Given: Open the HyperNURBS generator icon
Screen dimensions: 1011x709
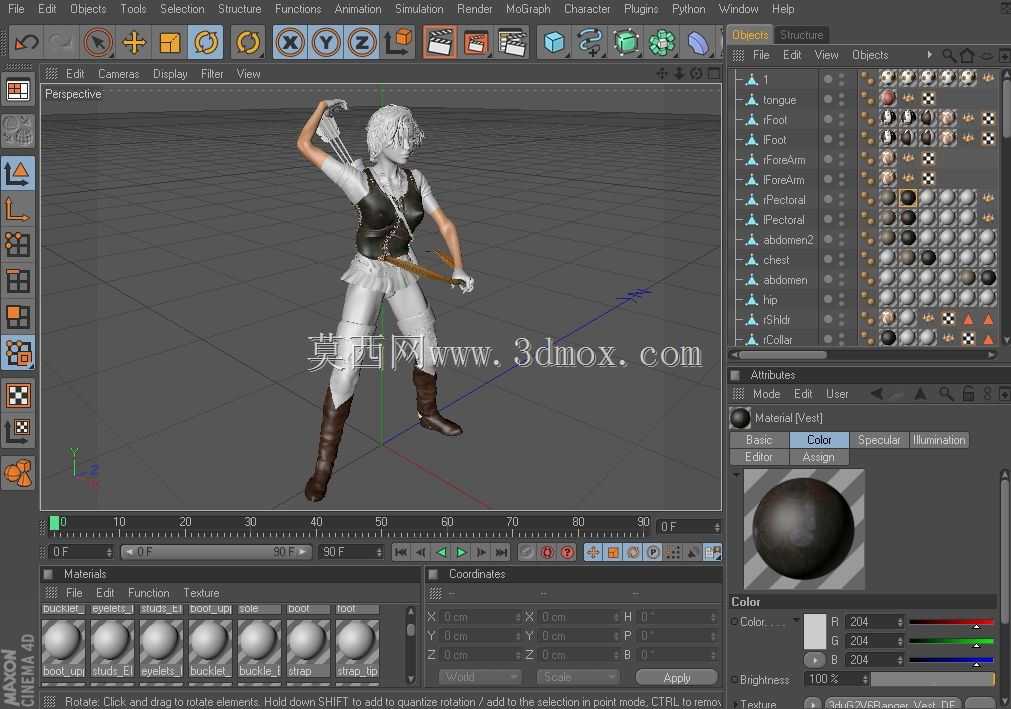Looking at the screenshot, I should coord(626,43).
